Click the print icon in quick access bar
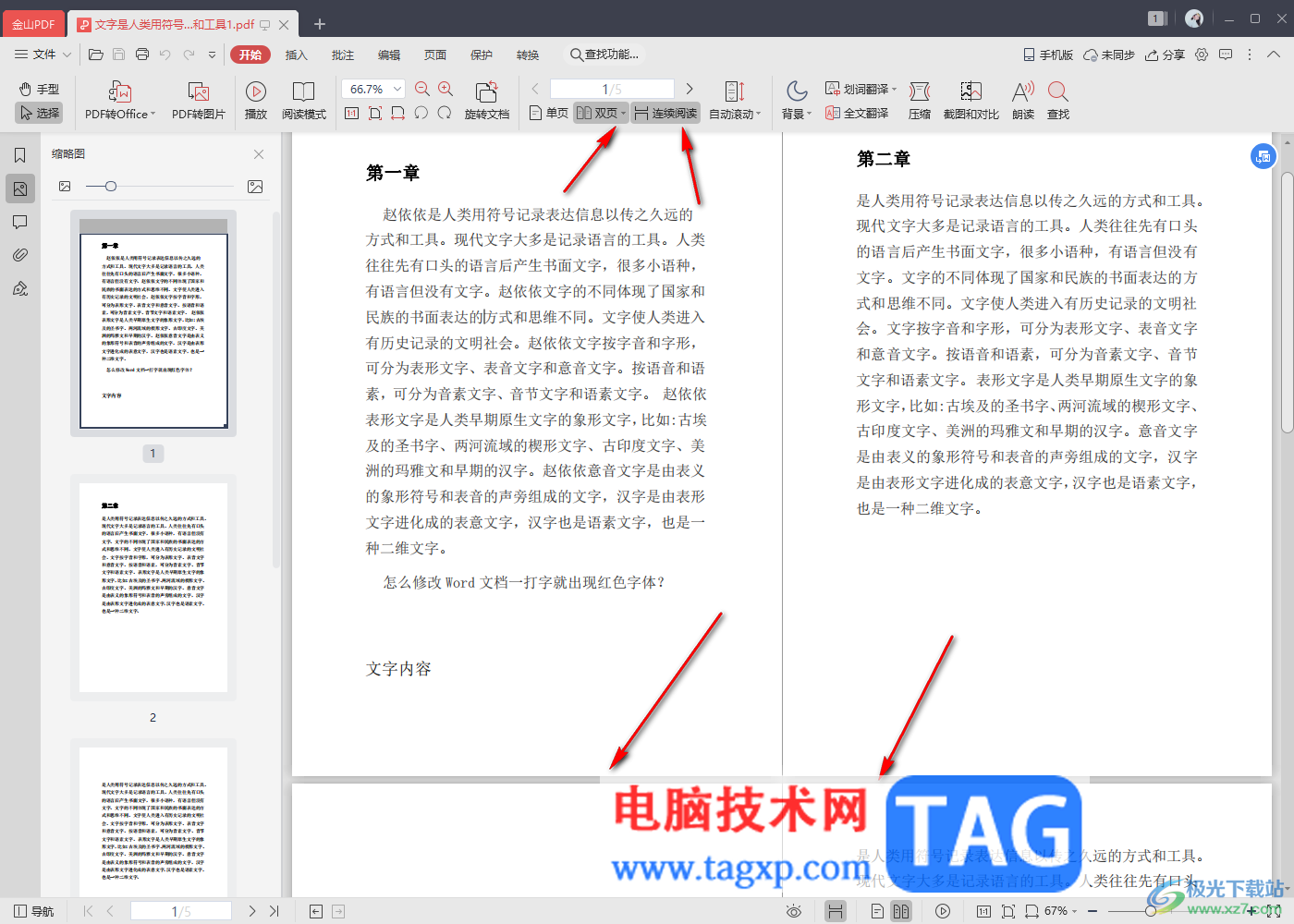Image resolution: width=1294 pixels, height=924 pixels. [x=142, y=55]
